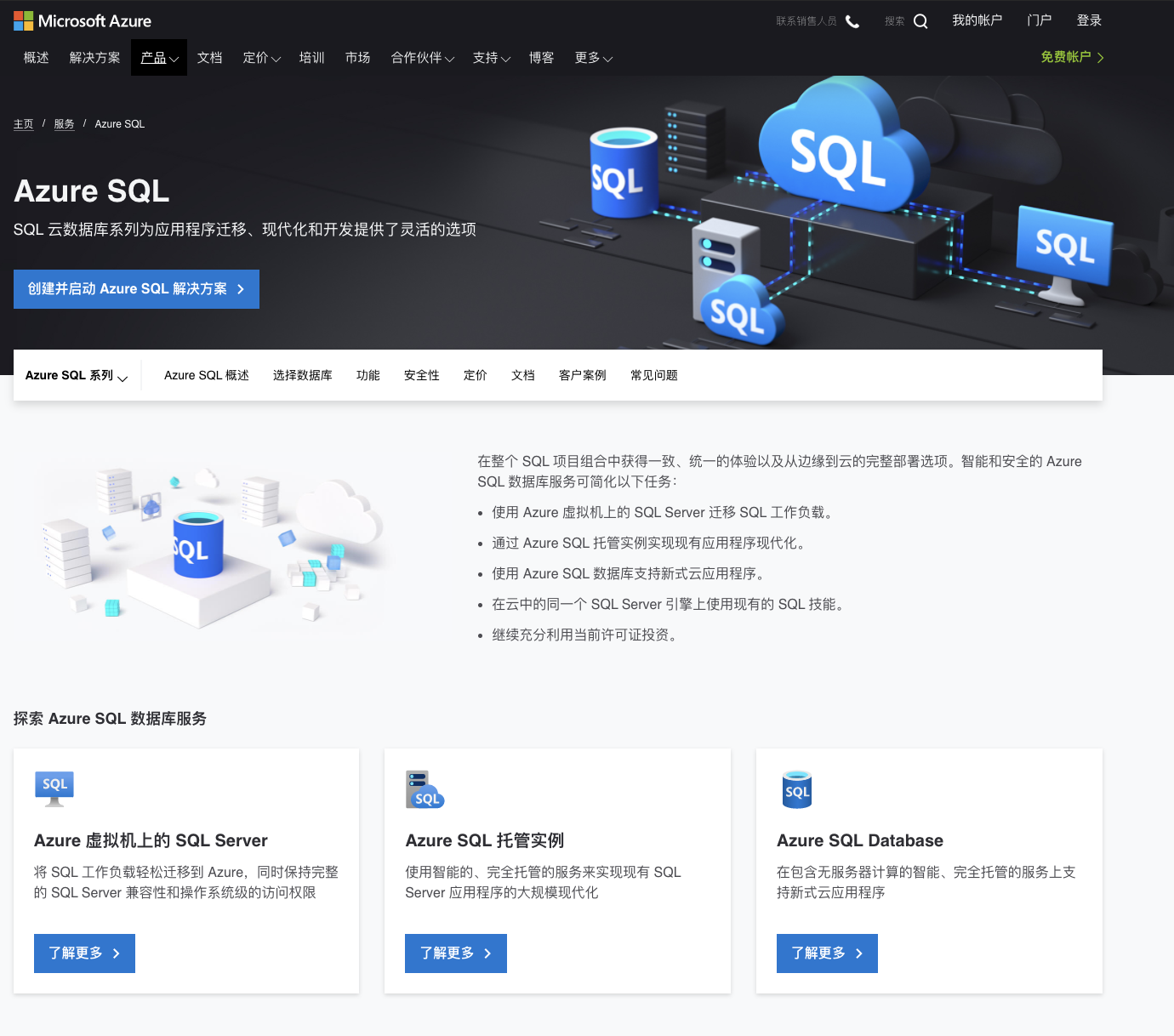
Task: Go to the 选择数据库 section tab
Action: point(302,375)
